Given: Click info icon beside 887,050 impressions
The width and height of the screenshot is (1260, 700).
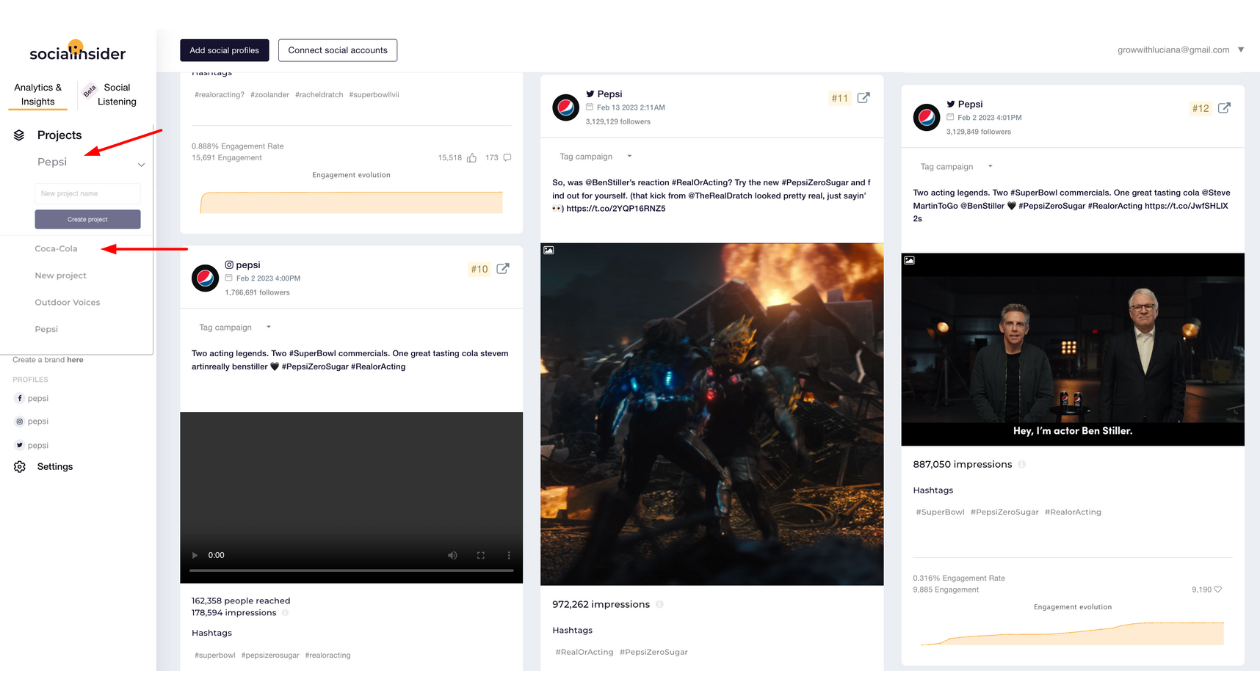Looking at the screenshot, I should click(x=1021, y=465).
